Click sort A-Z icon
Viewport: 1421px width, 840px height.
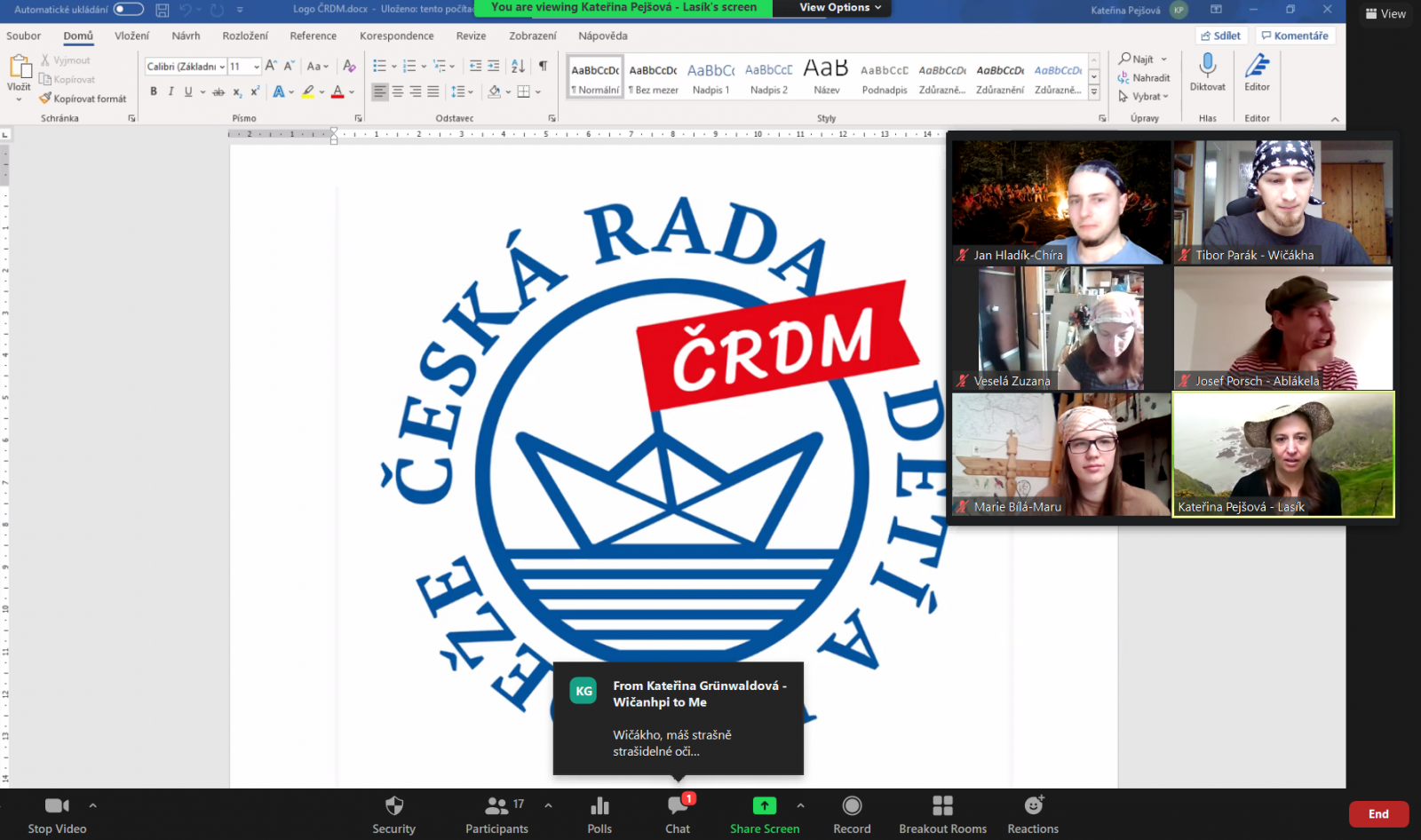tap(518, 66)
